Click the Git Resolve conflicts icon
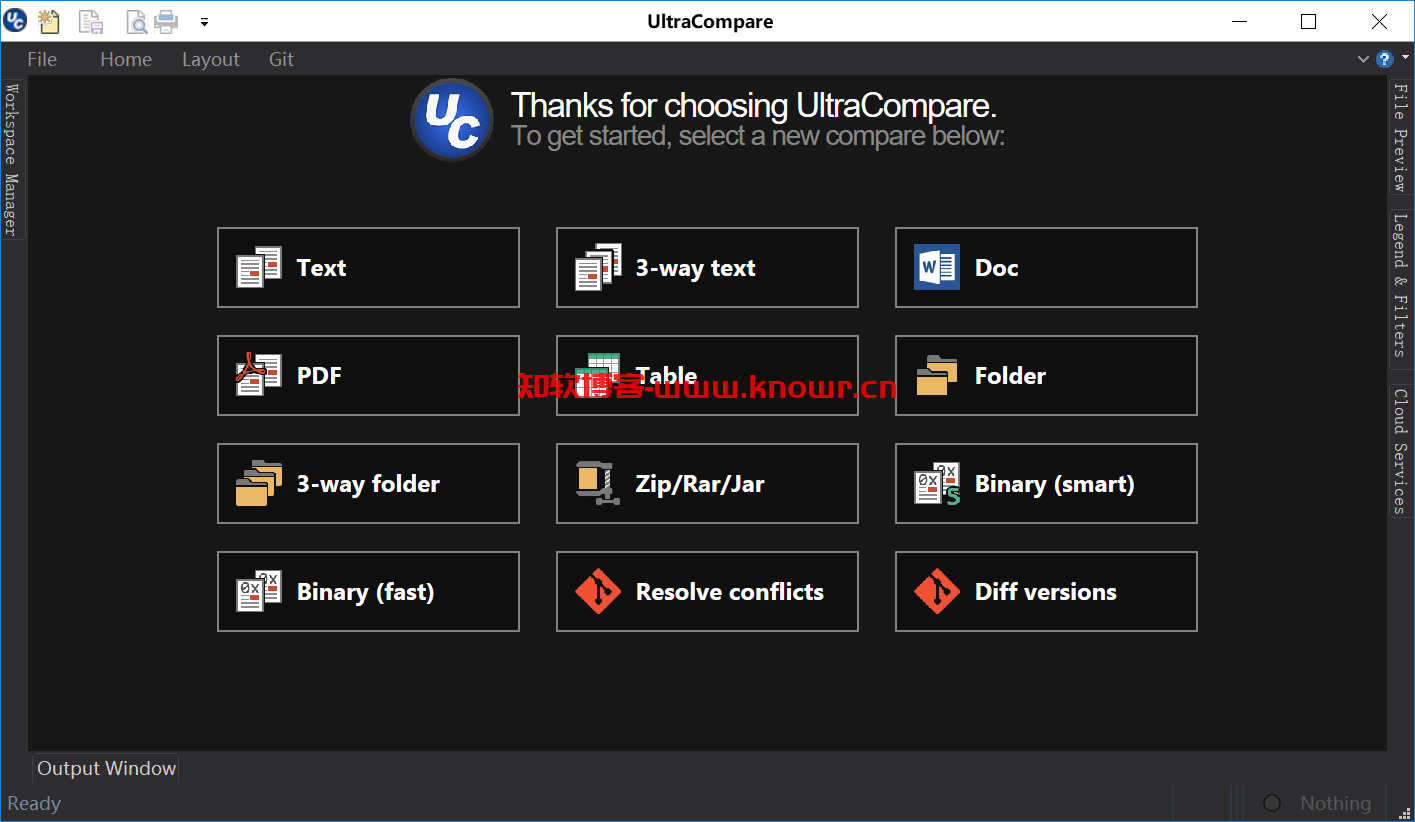Screen dimensions: 1415x822 598,591
